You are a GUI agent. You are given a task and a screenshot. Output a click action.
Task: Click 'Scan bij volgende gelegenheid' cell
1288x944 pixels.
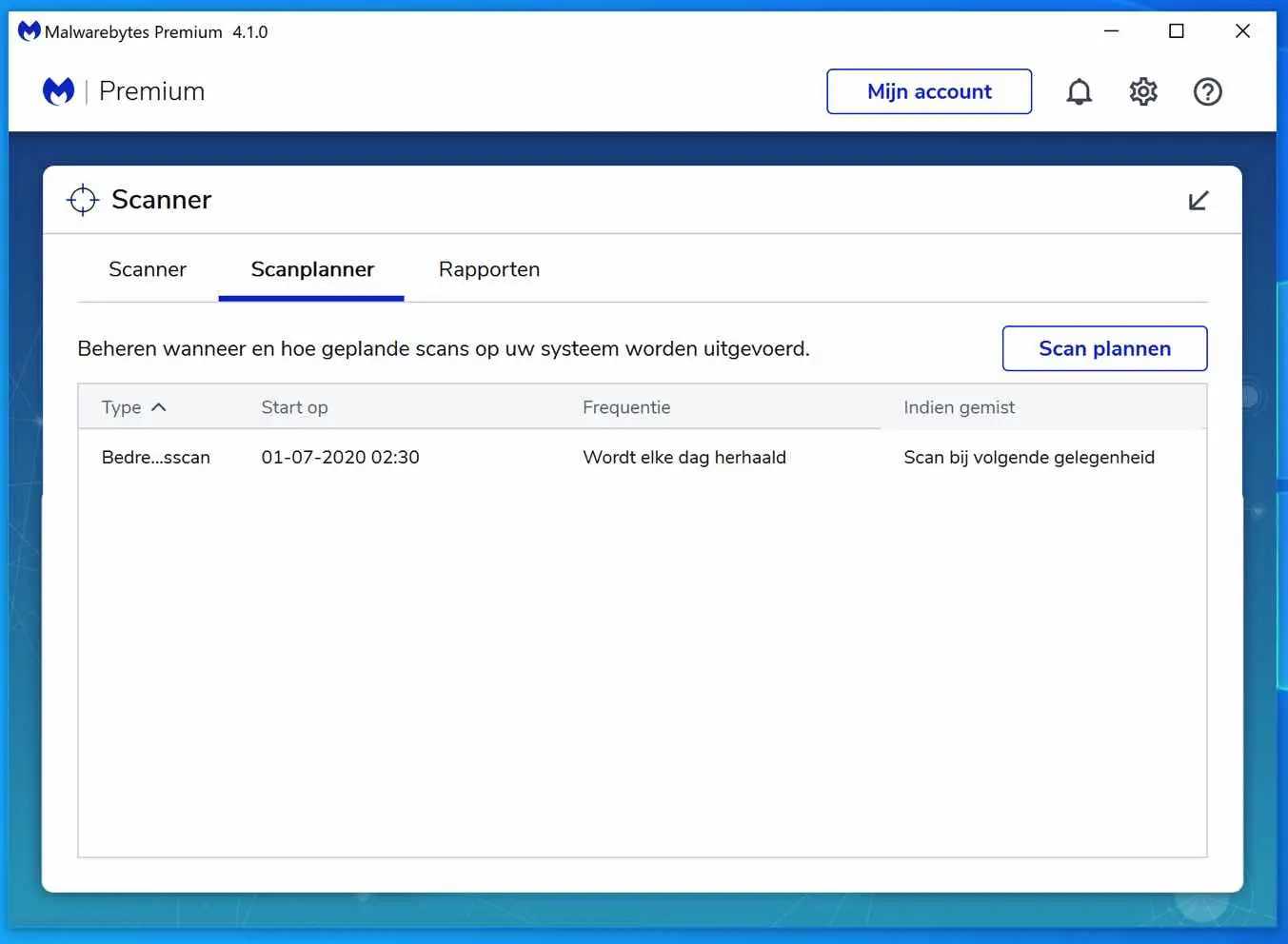1029,457
